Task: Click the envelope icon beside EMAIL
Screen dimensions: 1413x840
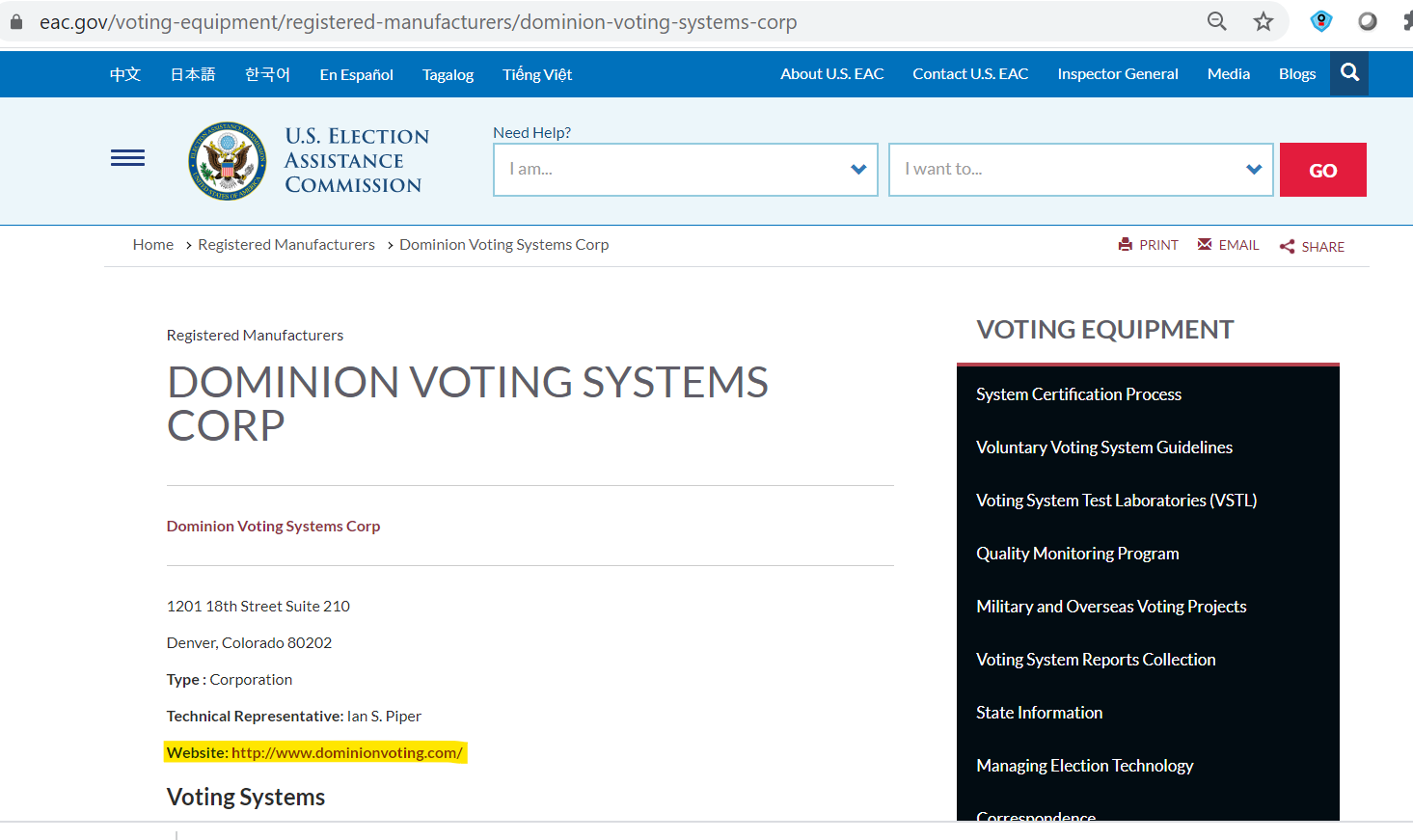Action: coord(1205,245)
